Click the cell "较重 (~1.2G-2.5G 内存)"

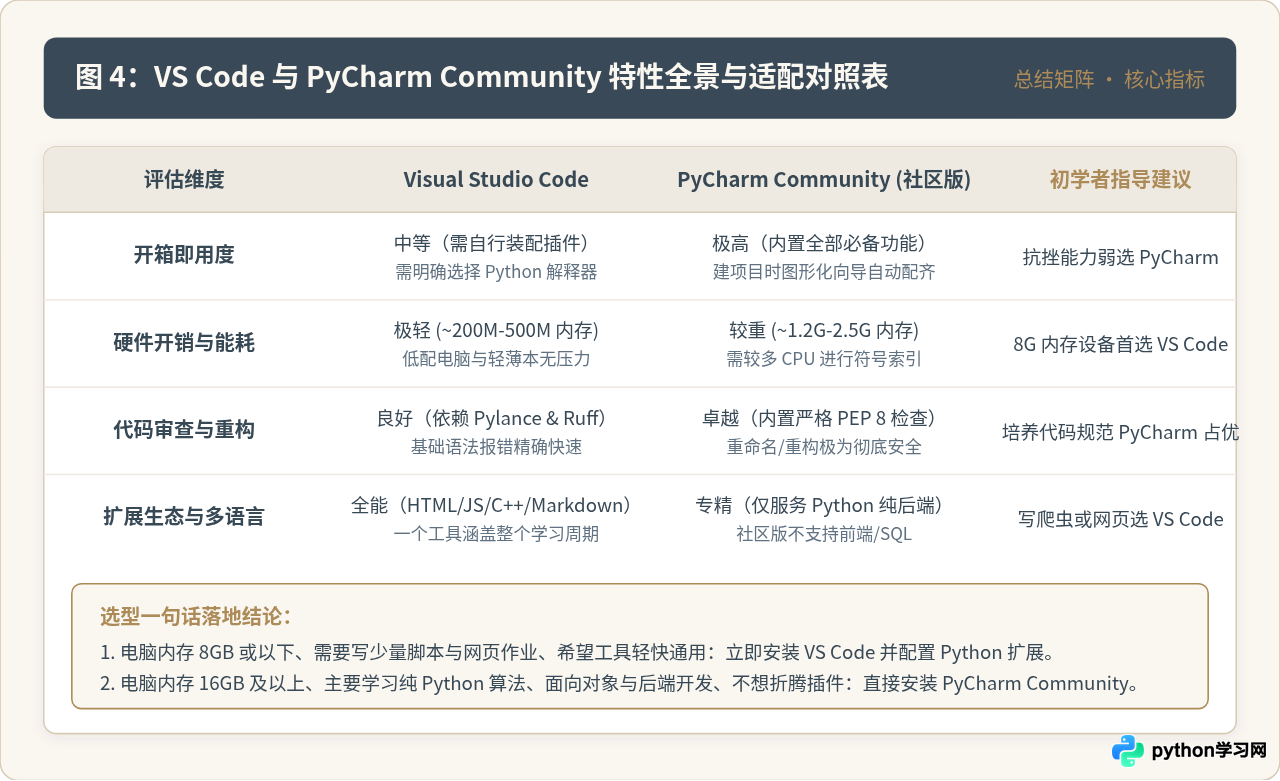coord(824,331)
